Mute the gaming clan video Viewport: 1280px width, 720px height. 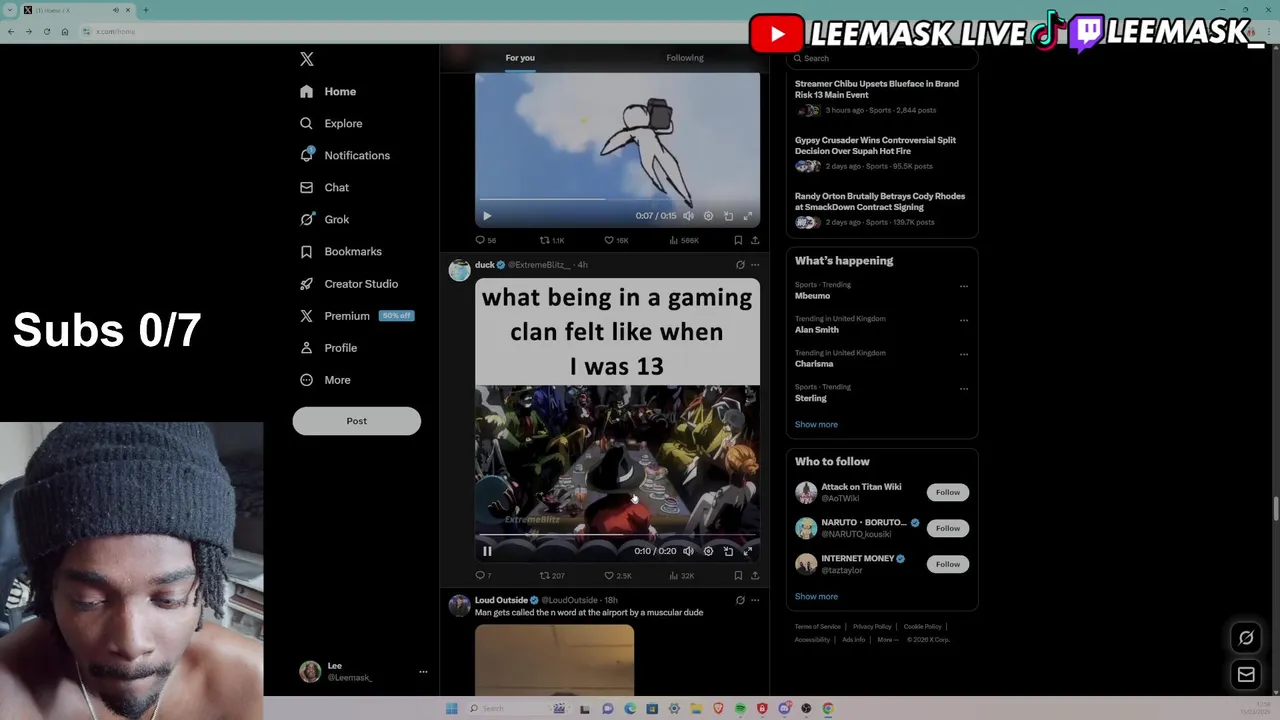pyautogui.click(x=688, y=551)
